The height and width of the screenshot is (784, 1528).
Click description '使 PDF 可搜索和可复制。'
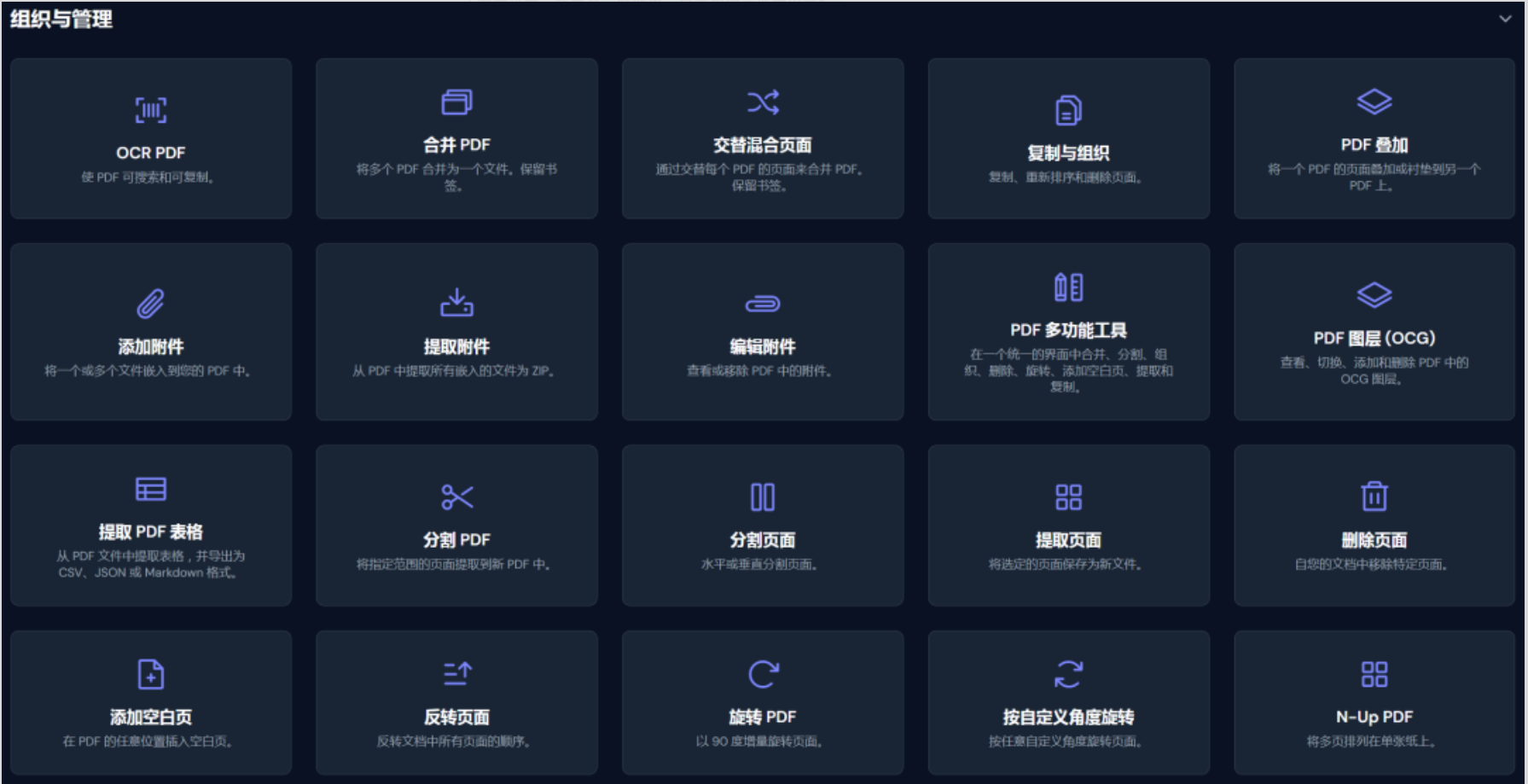coord(148,177)
